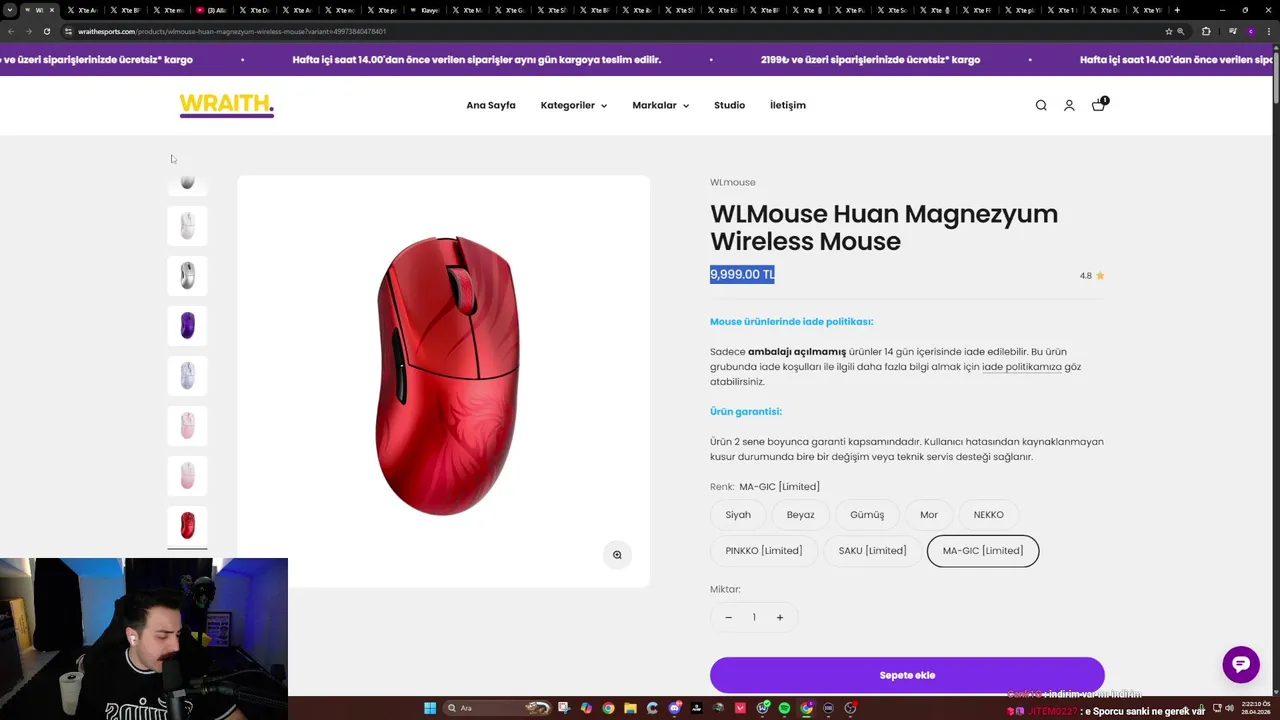This screenshot has width=1280, height=720.
Task: Bookmark this page with star icon
Action: click(x=1168, y=31)
